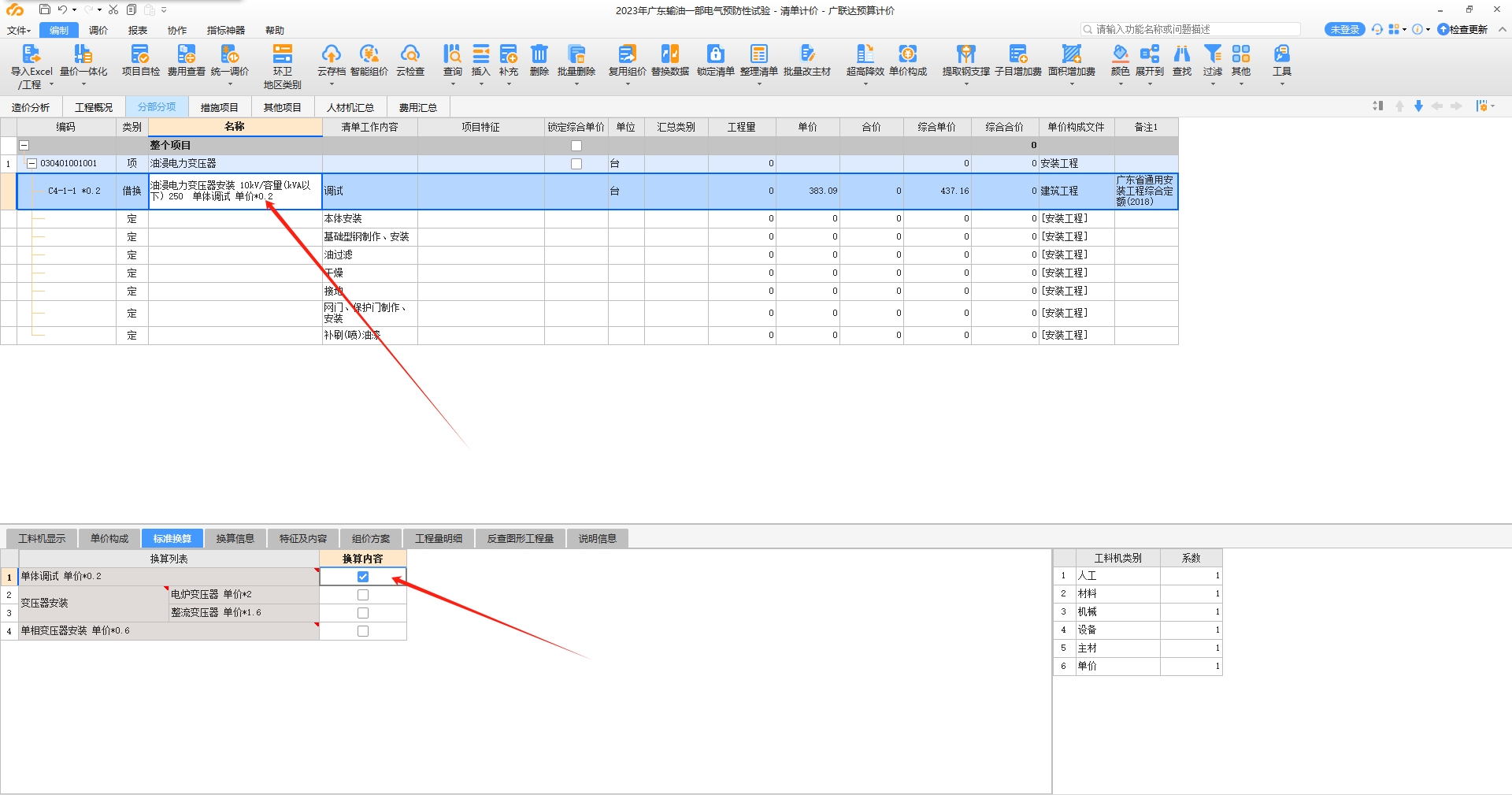Expand dropdown arrow under 量价一体化
The height and width of the screenshot is (795, 1512).
point(83,84)
